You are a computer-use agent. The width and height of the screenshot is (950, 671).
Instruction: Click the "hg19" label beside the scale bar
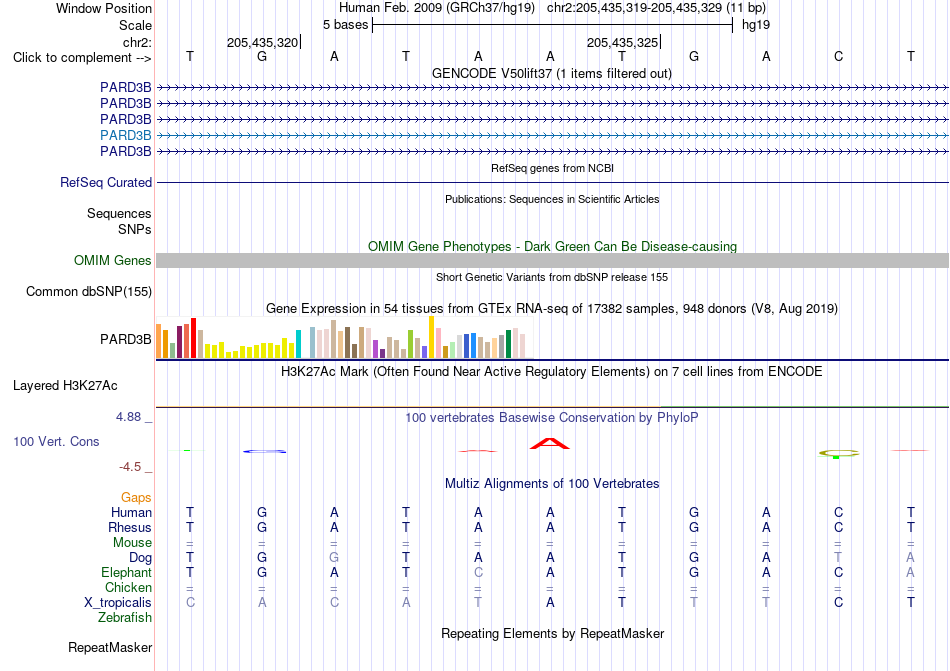click(x=756, y=25)
